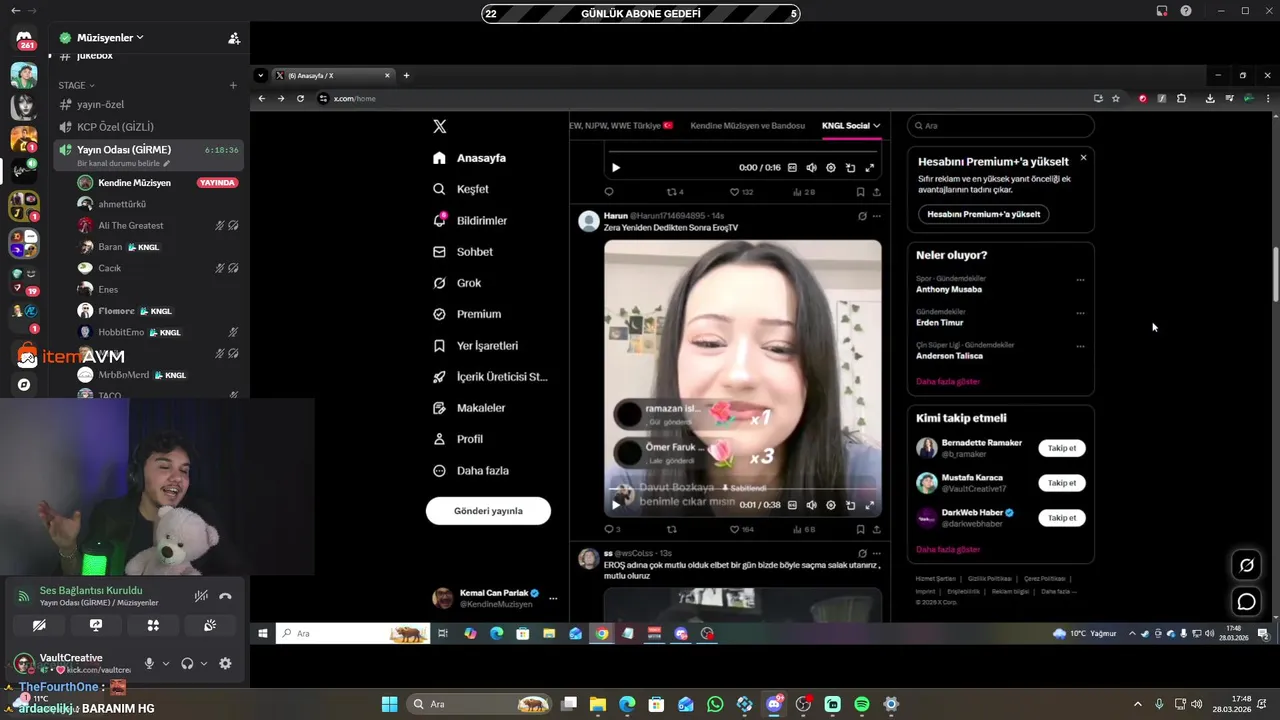Expand Müzisyenler server menu in Discord
Viewport: 1280px width, 720px height.
(111, 38)
